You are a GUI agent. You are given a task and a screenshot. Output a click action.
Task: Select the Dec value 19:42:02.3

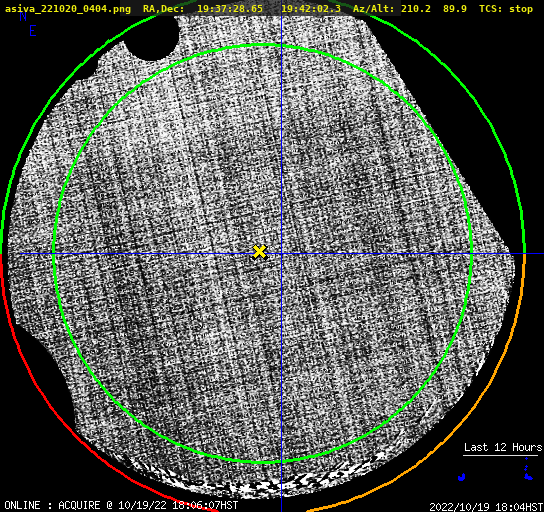pyautogui.click(x=311, y=9)
